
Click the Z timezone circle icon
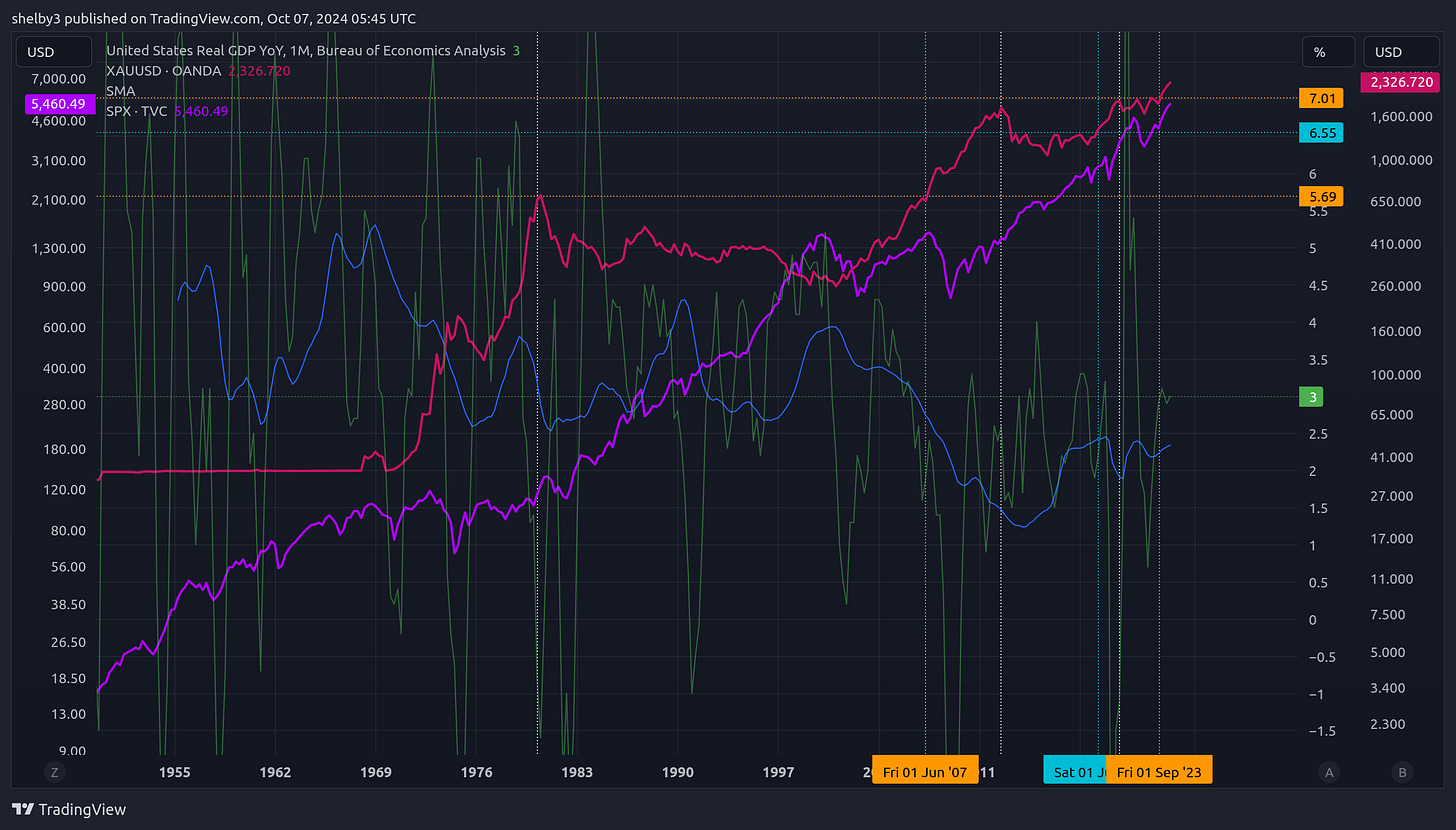[x=54, y=772]
